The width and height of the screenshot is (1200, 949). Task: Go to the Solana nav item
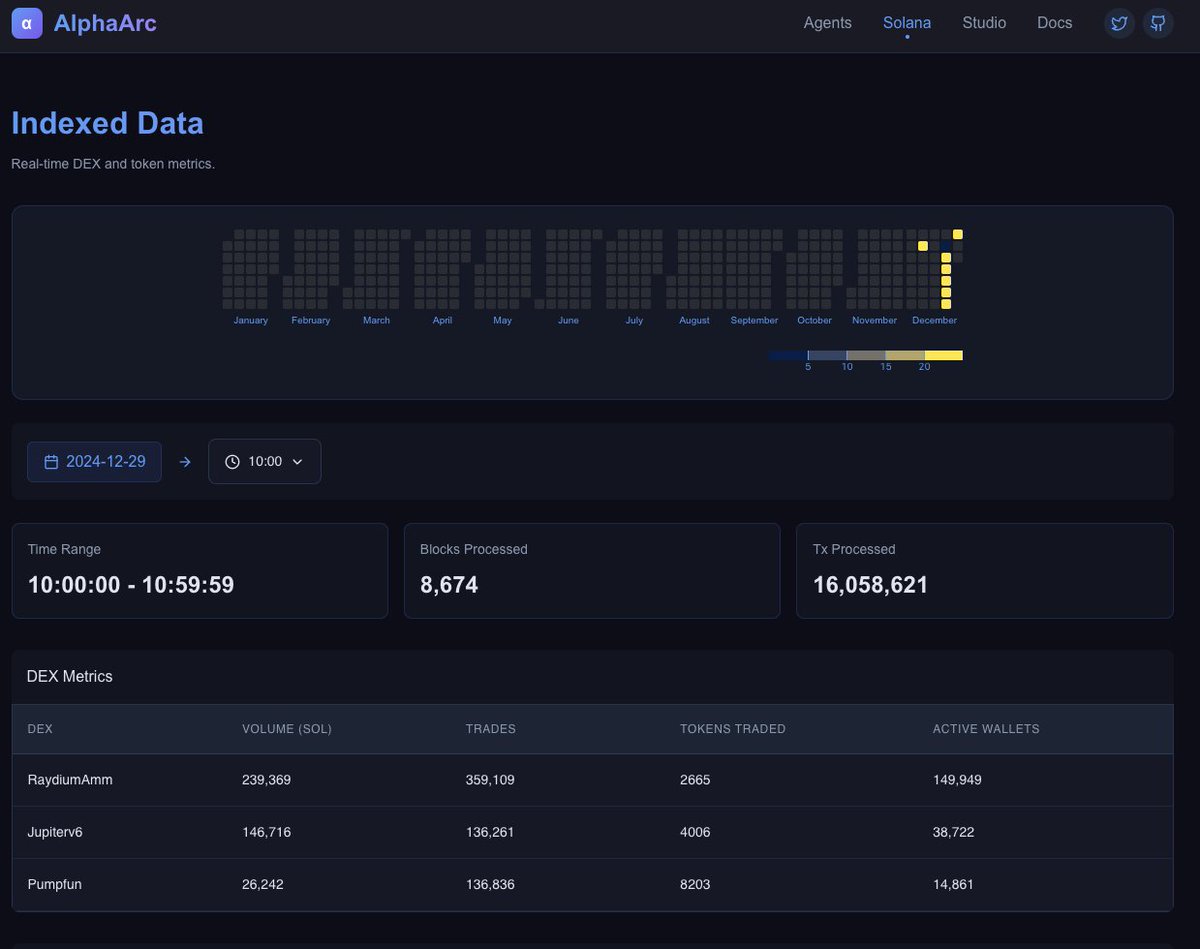pos(907,23)
